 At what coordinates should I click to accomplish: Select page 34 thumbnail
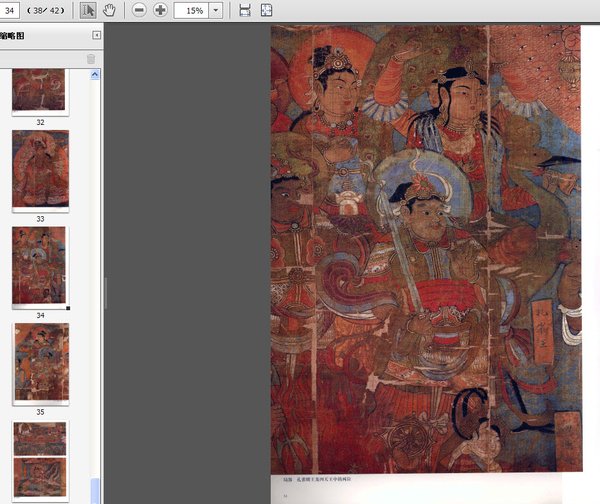pos(40,265)
